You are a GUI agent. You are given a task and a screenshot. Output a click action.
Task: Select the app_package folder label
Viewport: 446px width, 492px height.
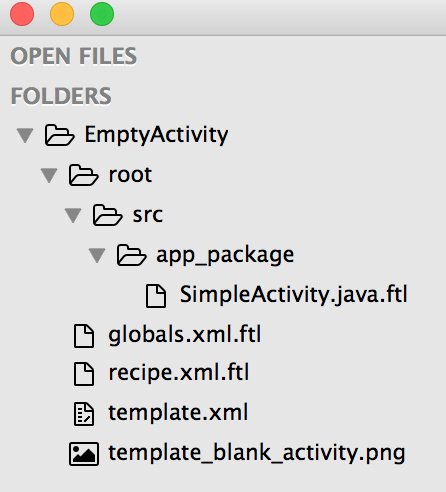(x=225, y=256)
